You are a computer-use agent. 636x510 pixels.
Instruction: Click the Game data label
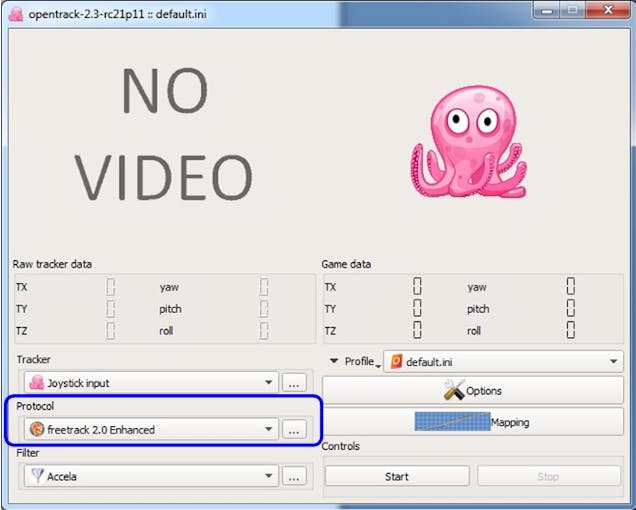(346, 264)
